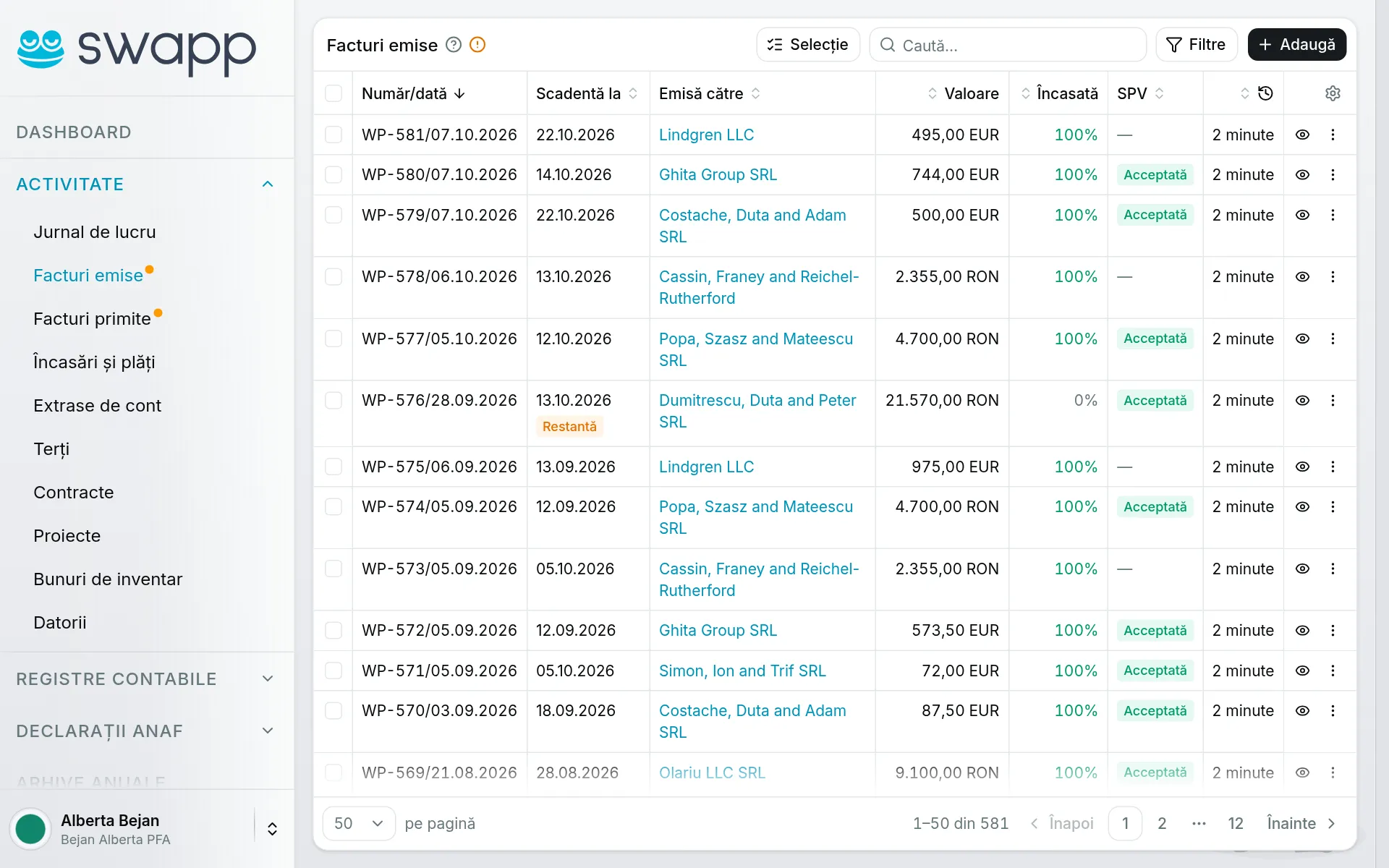
Task: Tick the checkbox for WP-576
Action: click(x=334, y=400)
